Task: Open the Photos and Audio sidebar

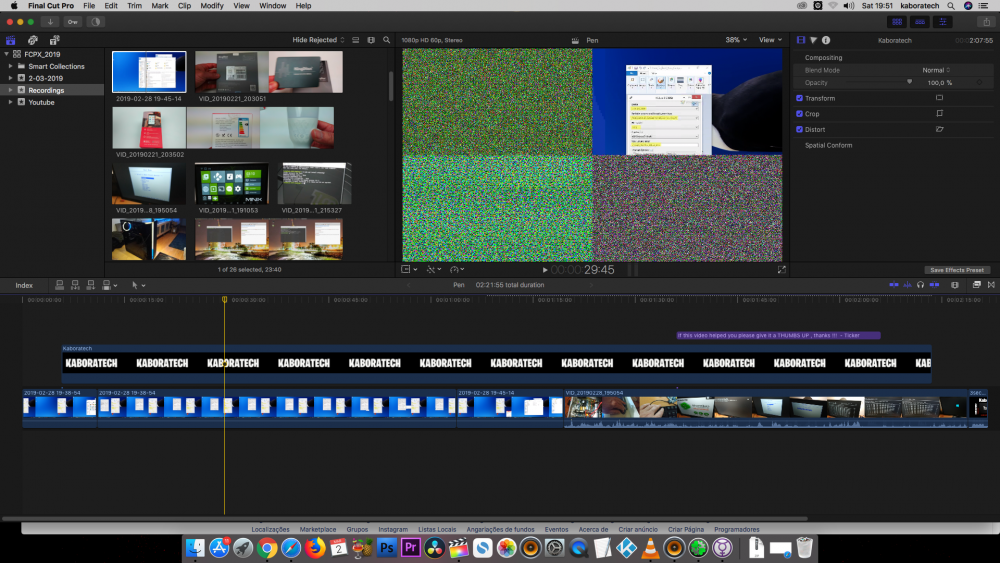Action: point(33,40)
